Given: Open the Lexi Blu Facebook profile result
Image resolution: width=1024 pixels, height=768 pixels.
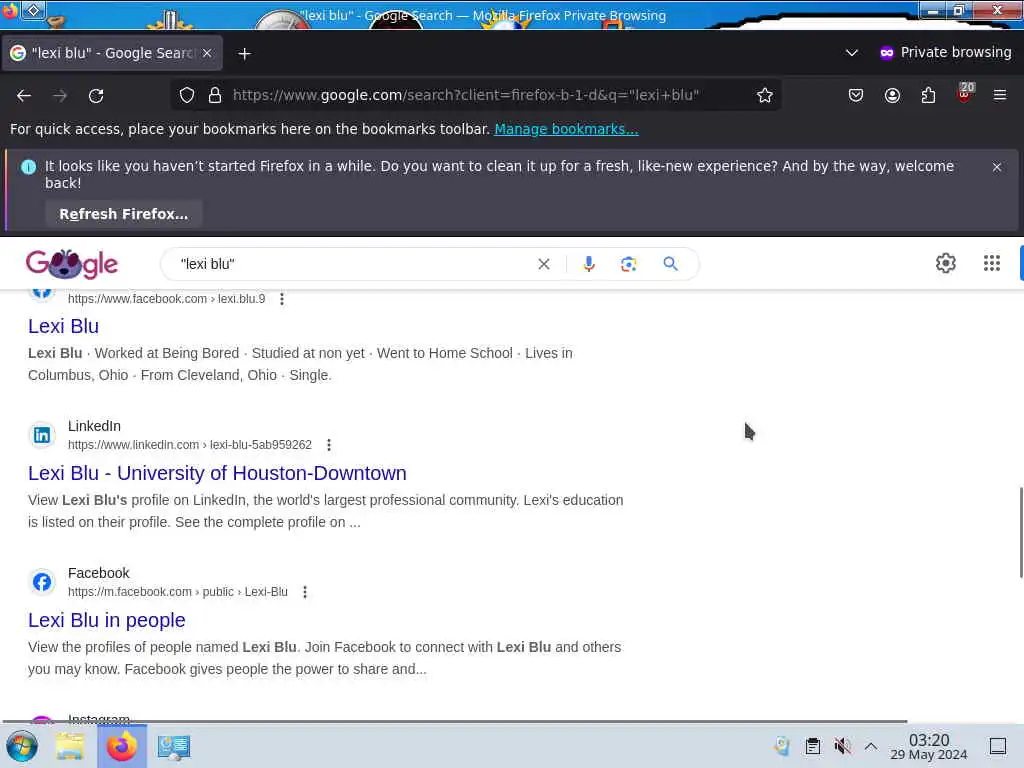Looking at the screenshot, I should pyautogui.click(x=63, y=326).
